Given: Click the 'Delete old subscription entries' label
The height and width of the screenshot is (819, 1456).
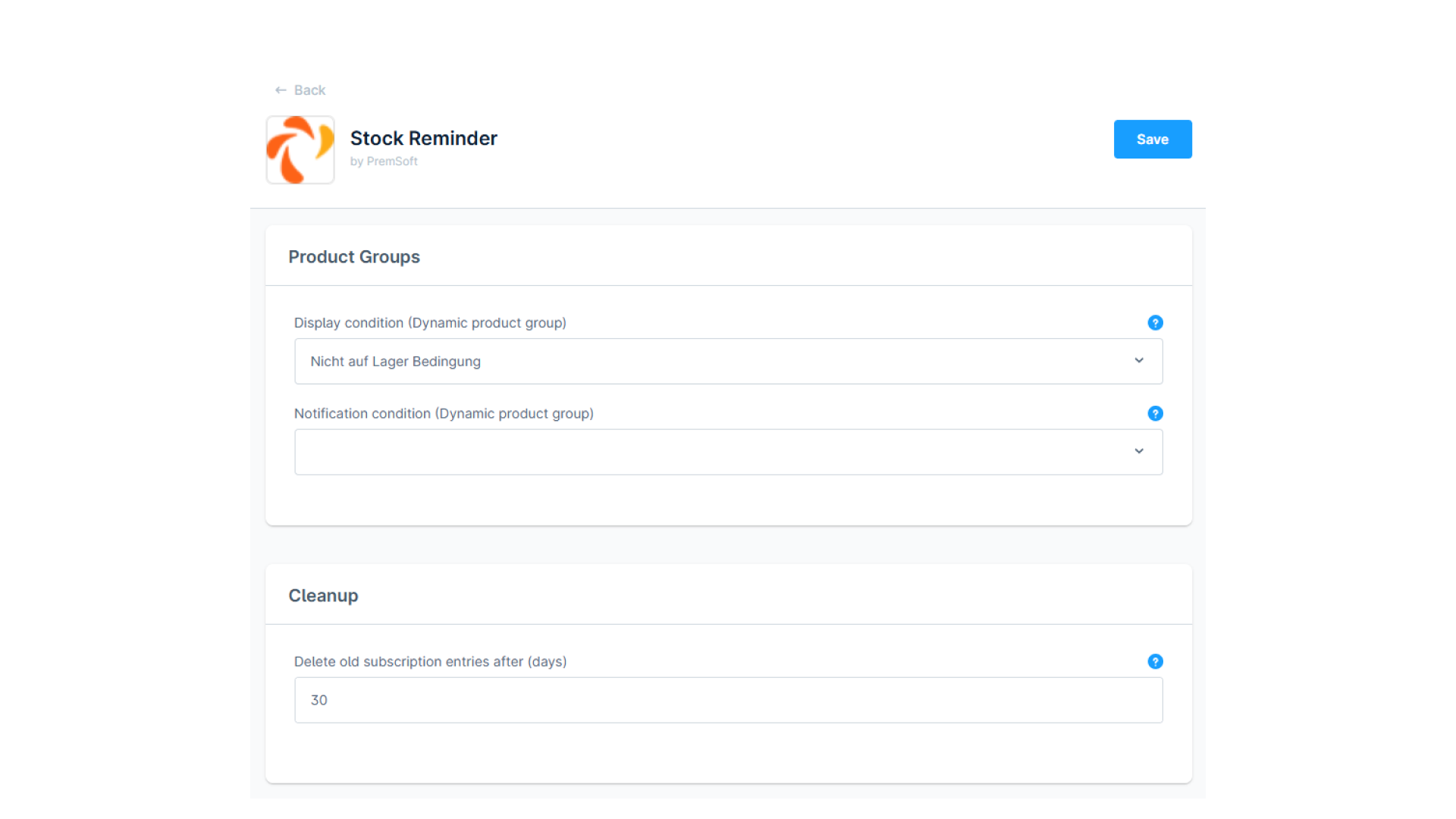Looking at the screenshot, I should coord(430,662).
